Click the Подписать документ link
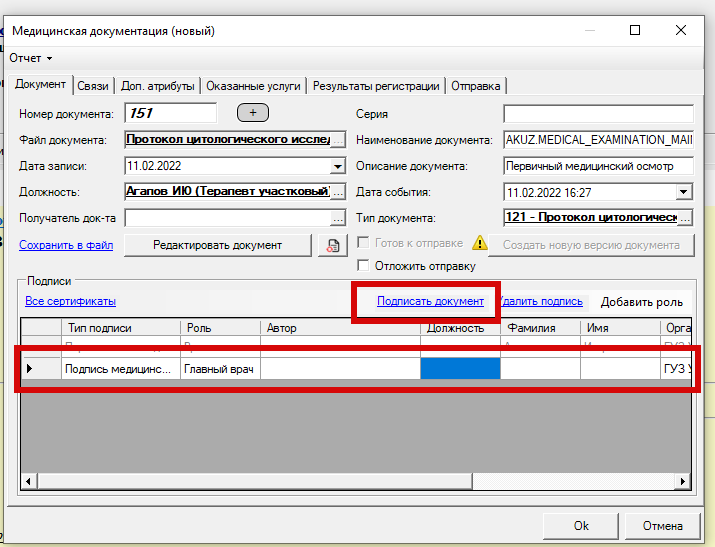Image resolution: width=715 pixels, height=547 pixels. [430, 301]
